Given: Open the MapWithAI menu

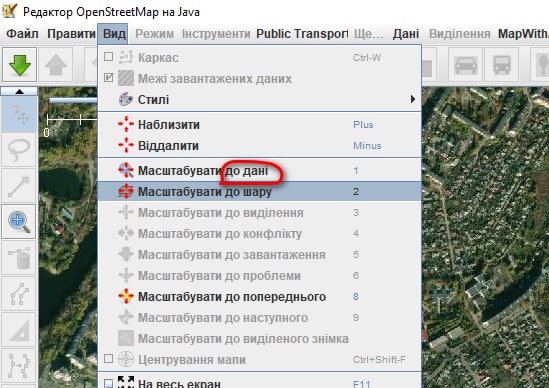Looking at the screenshot, I should (x=523, y=34).
